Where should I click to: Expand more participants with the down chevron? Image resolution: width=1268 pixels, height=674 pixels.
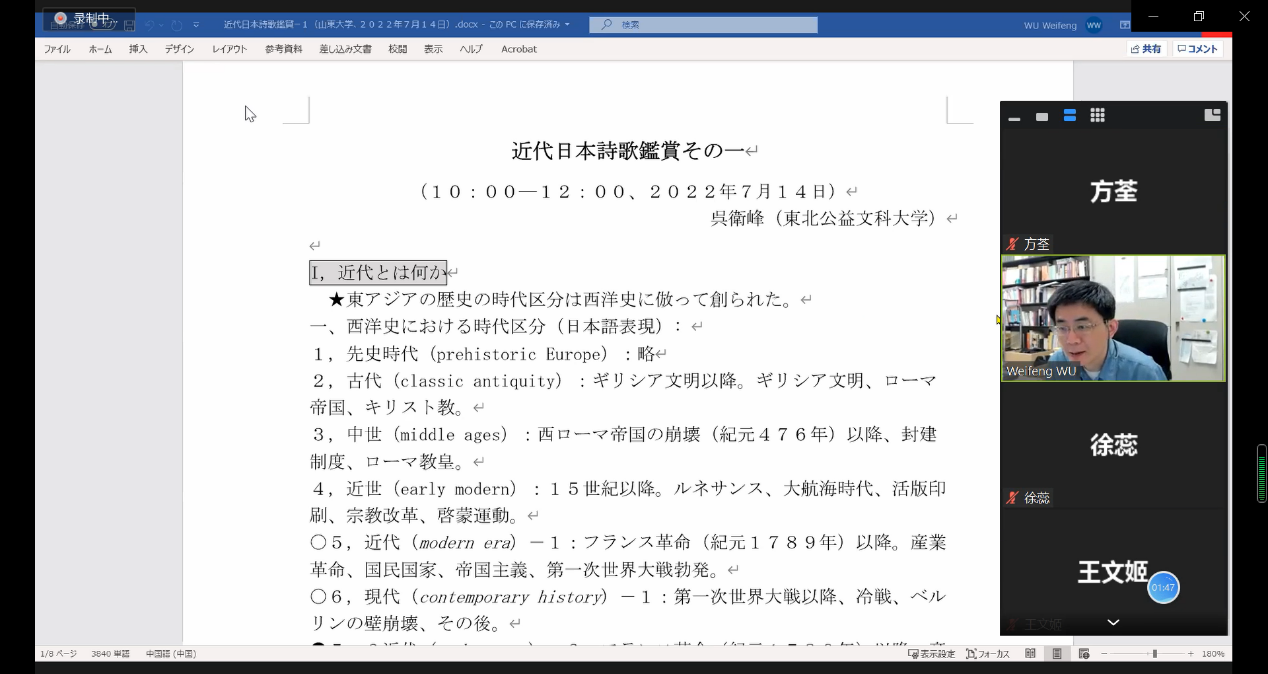[x=1113, y=623]
